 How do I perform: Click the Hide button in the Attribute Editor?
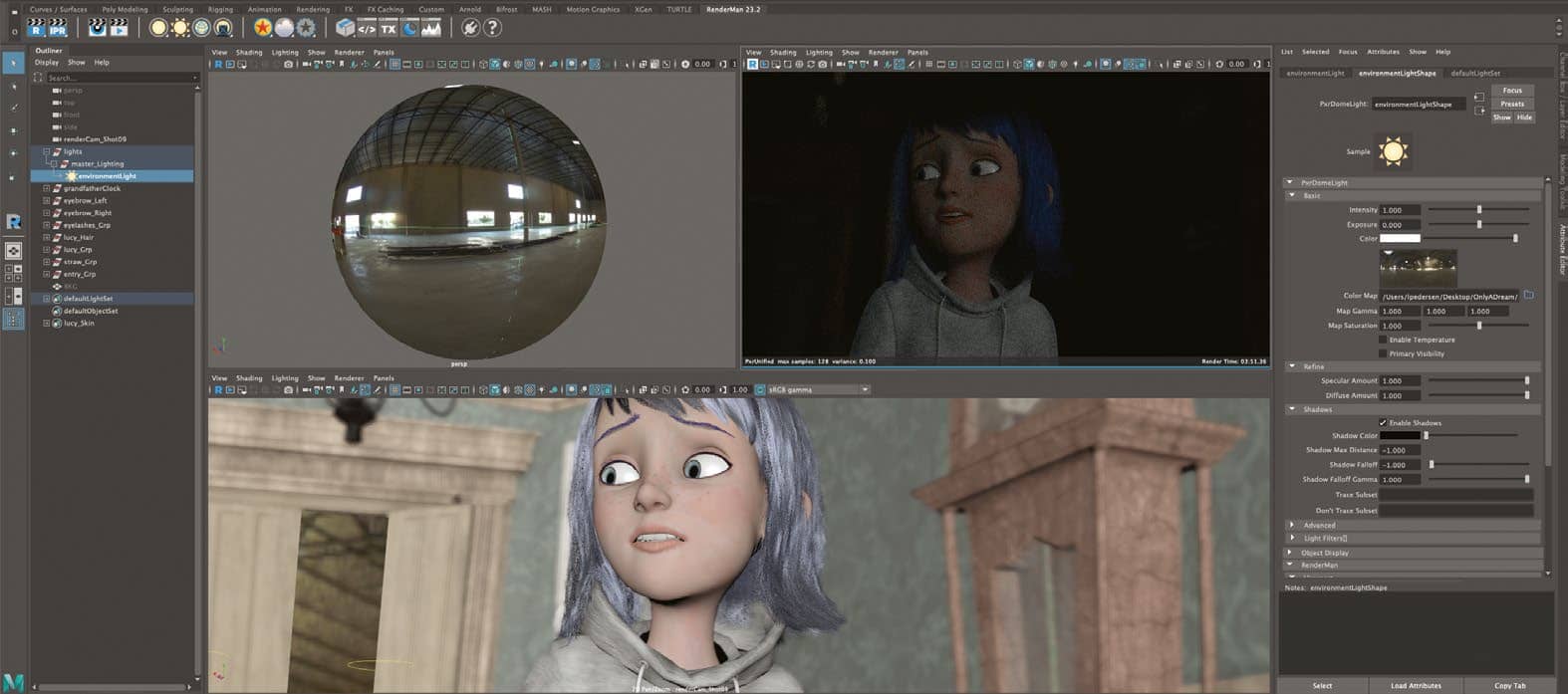point(1524,117)
